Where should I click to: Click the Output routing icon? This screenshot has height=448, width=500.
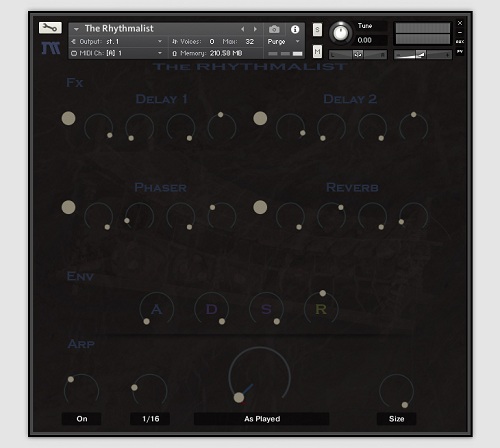[x=74, y=42]
